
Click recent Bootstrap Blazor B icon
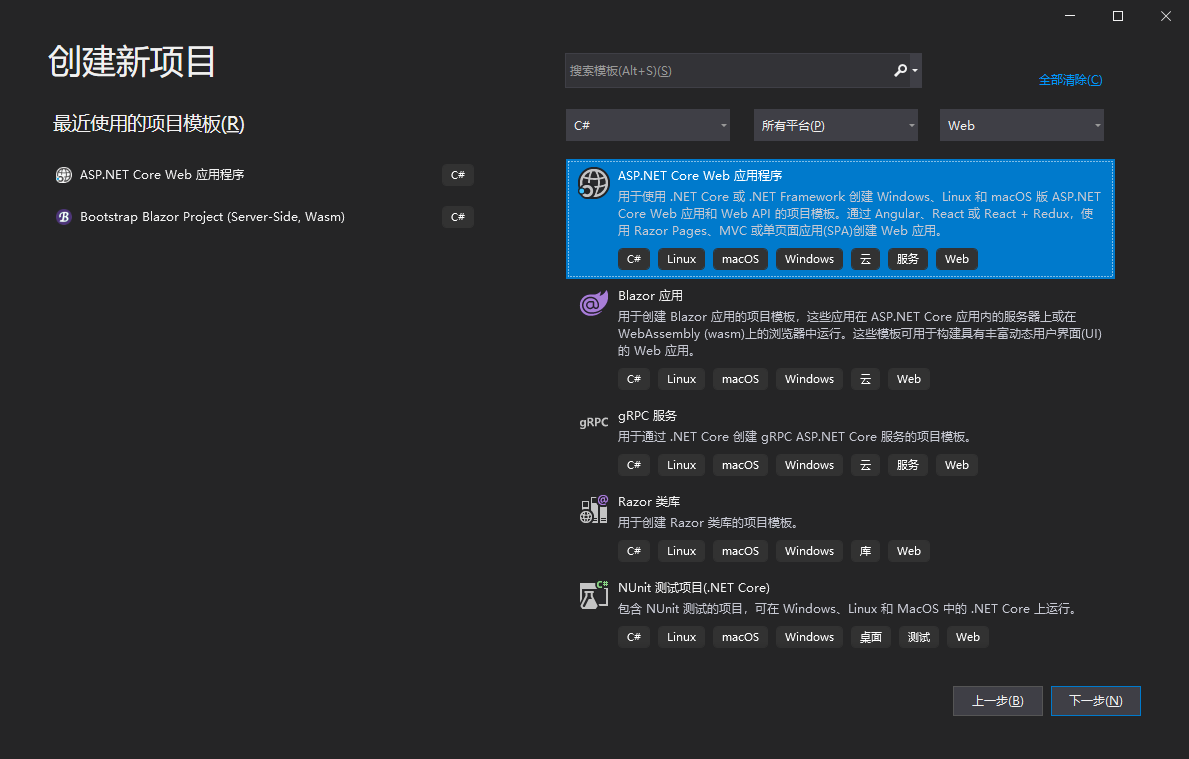64,217
